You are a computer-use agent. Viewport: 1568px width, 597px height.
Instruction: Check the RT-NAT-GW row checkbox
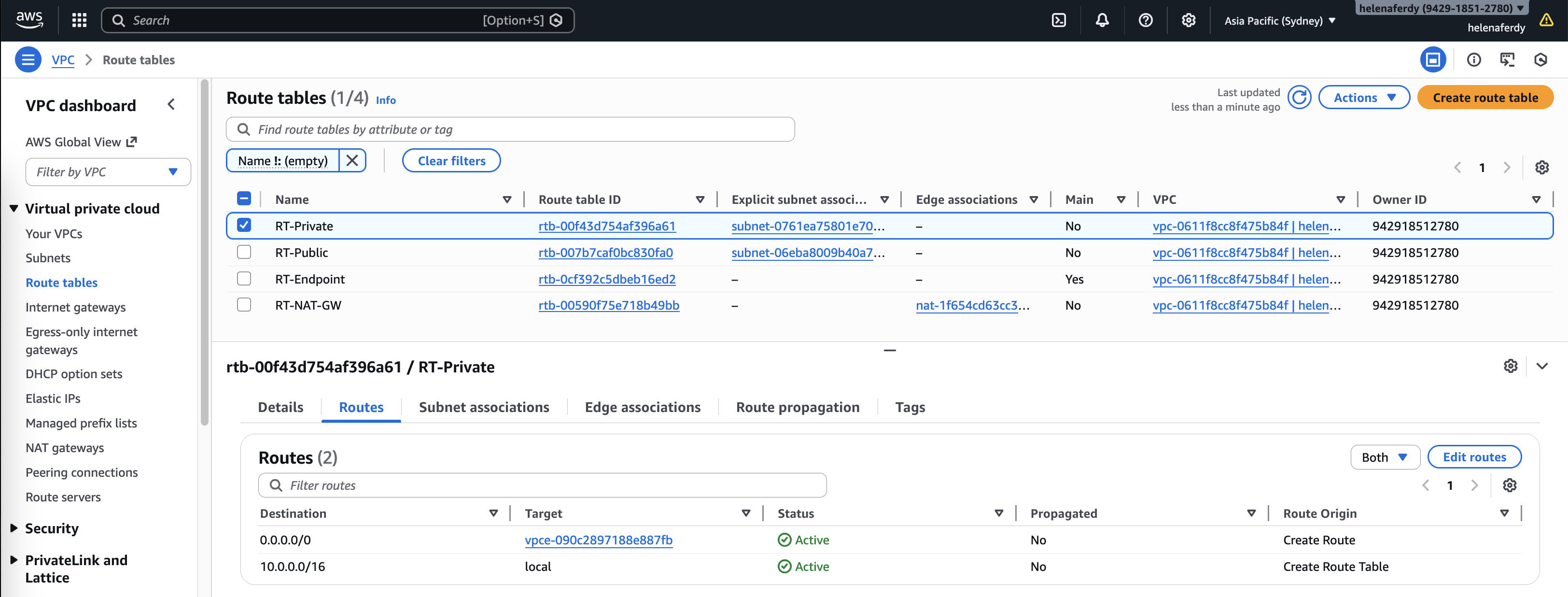click(x=244, y=305)
